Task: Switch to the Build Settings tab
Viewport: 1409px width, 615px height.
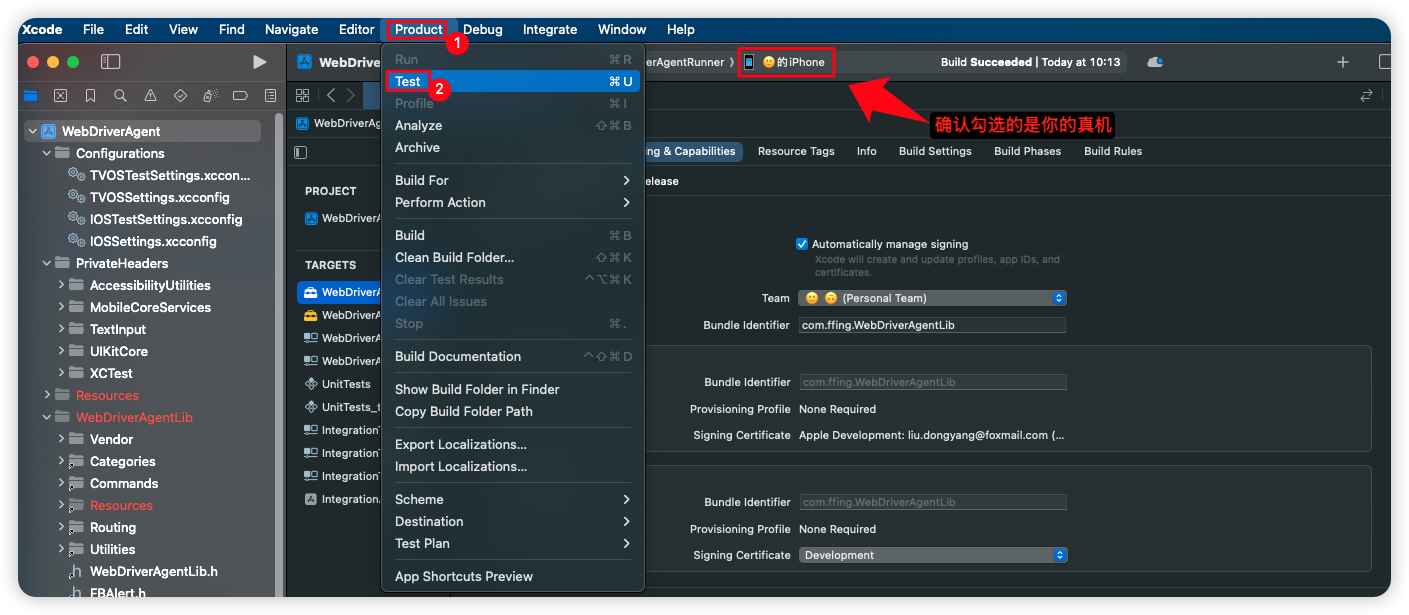Action: 935,151
